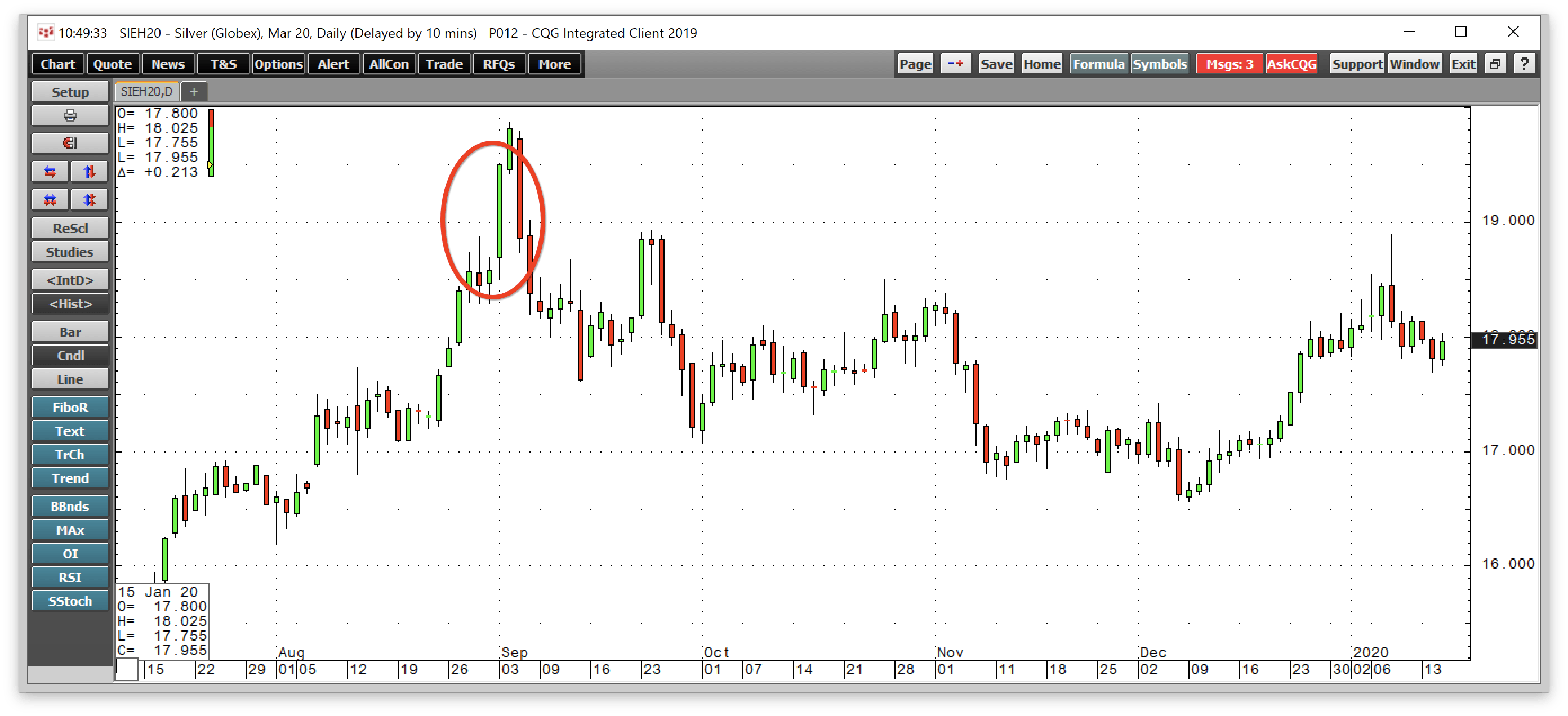
Task: Open Studies with the Studies button
Action: point(69,251)
